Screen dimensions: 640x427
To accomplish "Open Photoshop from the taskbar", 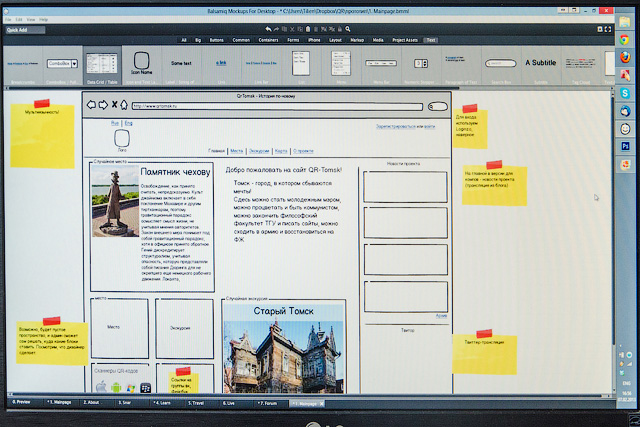I will (x=625, y=147).
